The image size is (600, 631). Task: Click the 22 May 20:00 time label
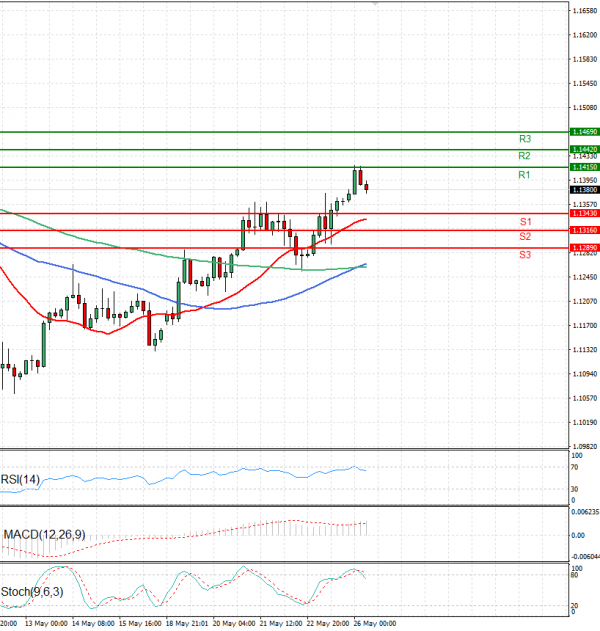point(328,624)
